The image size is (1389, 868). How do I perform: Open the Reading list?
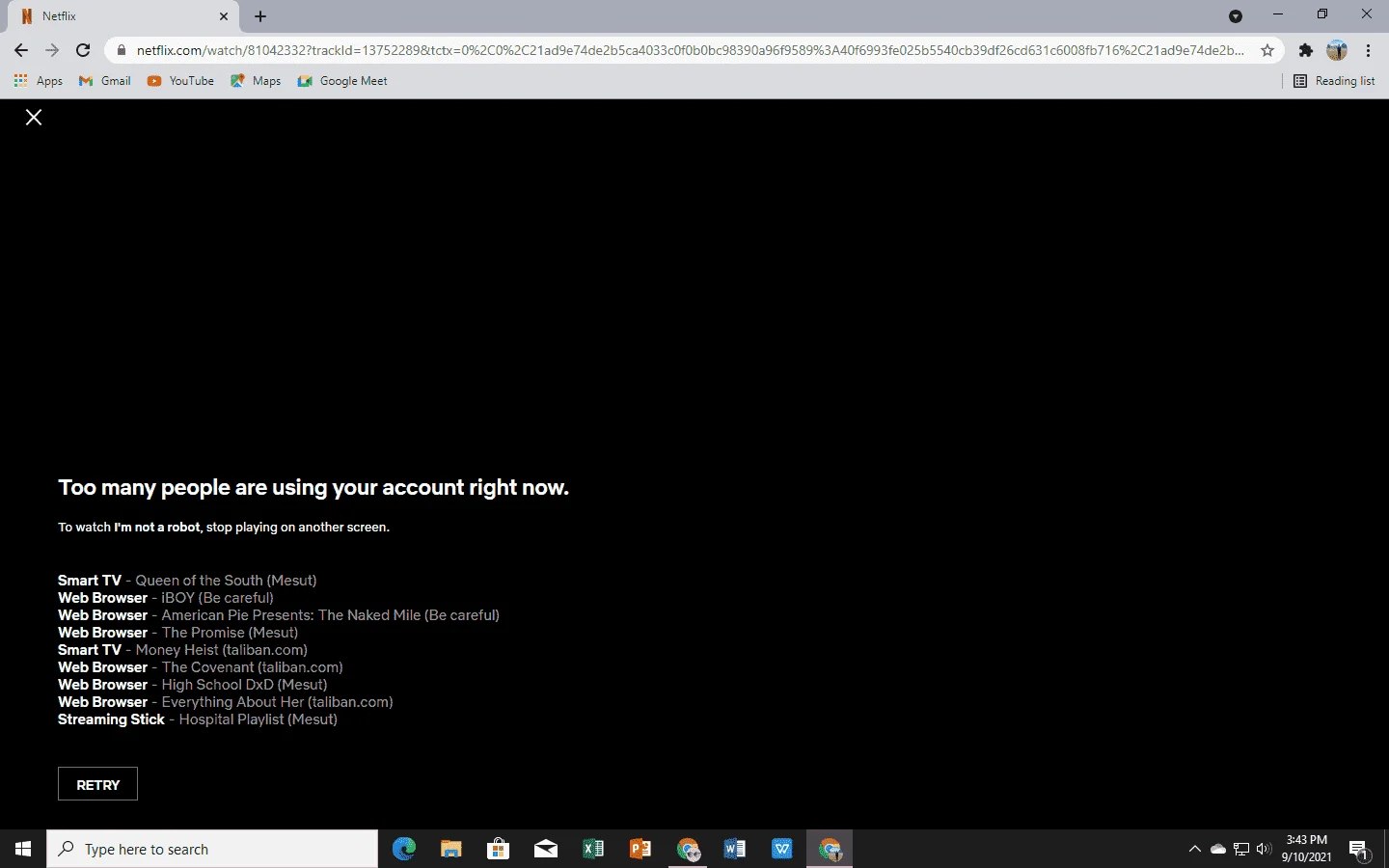click(x=1334, y=81)
